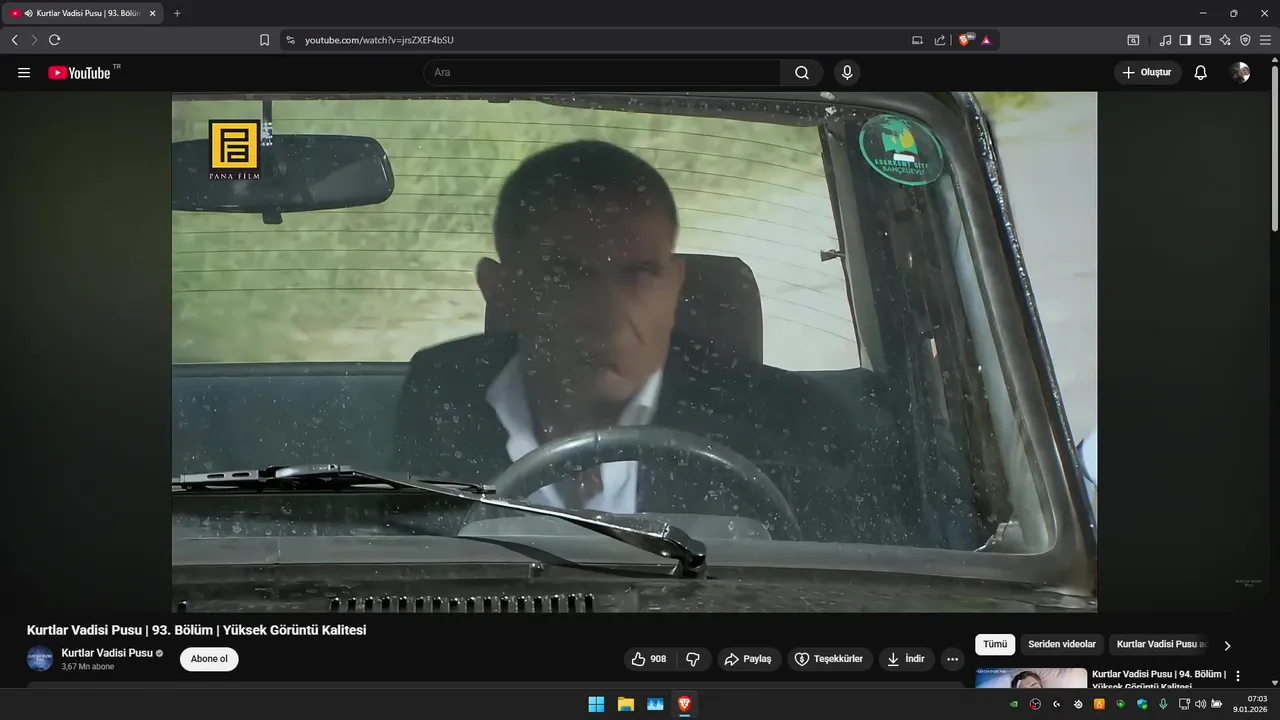Share the video via Paylaş button
This screenshot has width=1280, height=720.
click(x=748, y=659)
